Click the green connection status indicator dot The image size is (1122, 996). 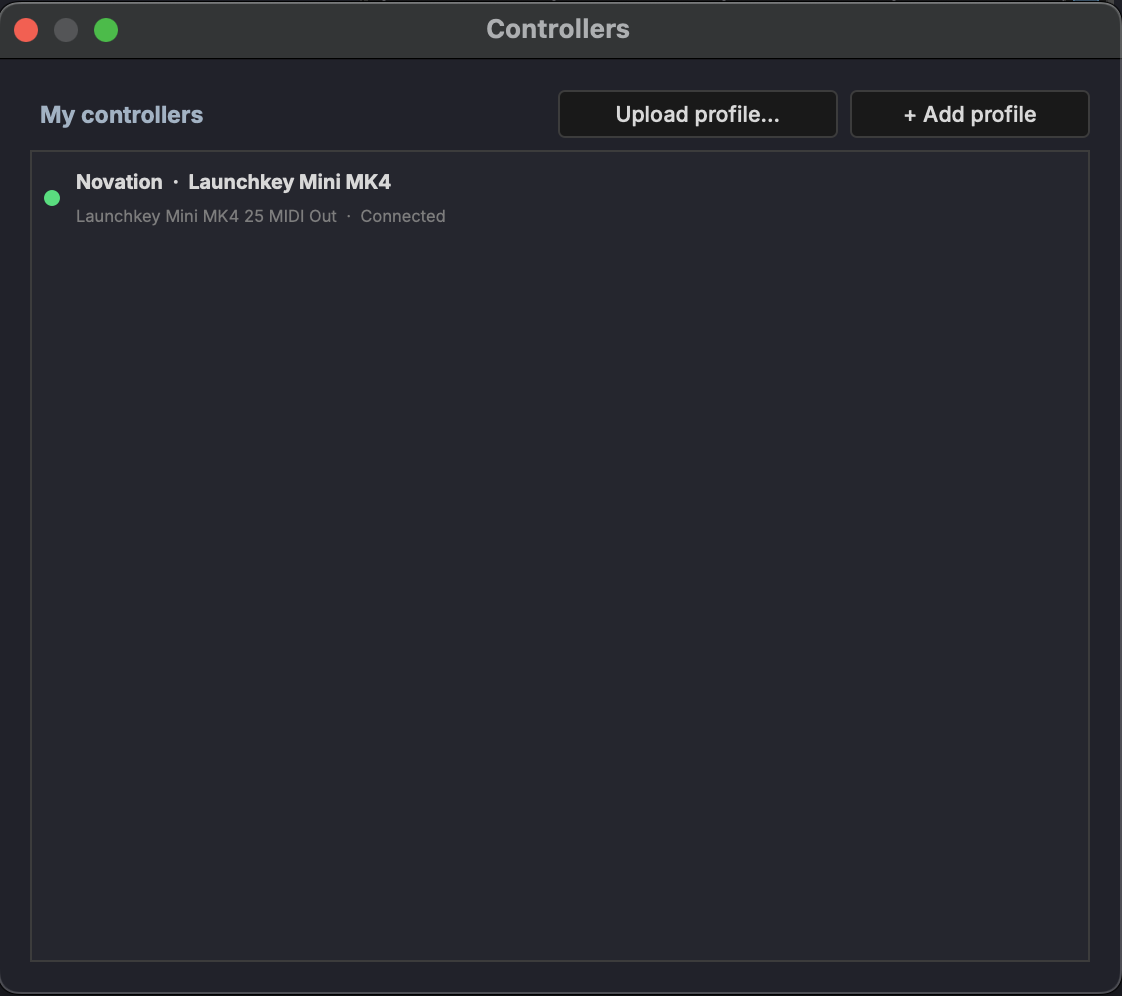coord(52,197)
